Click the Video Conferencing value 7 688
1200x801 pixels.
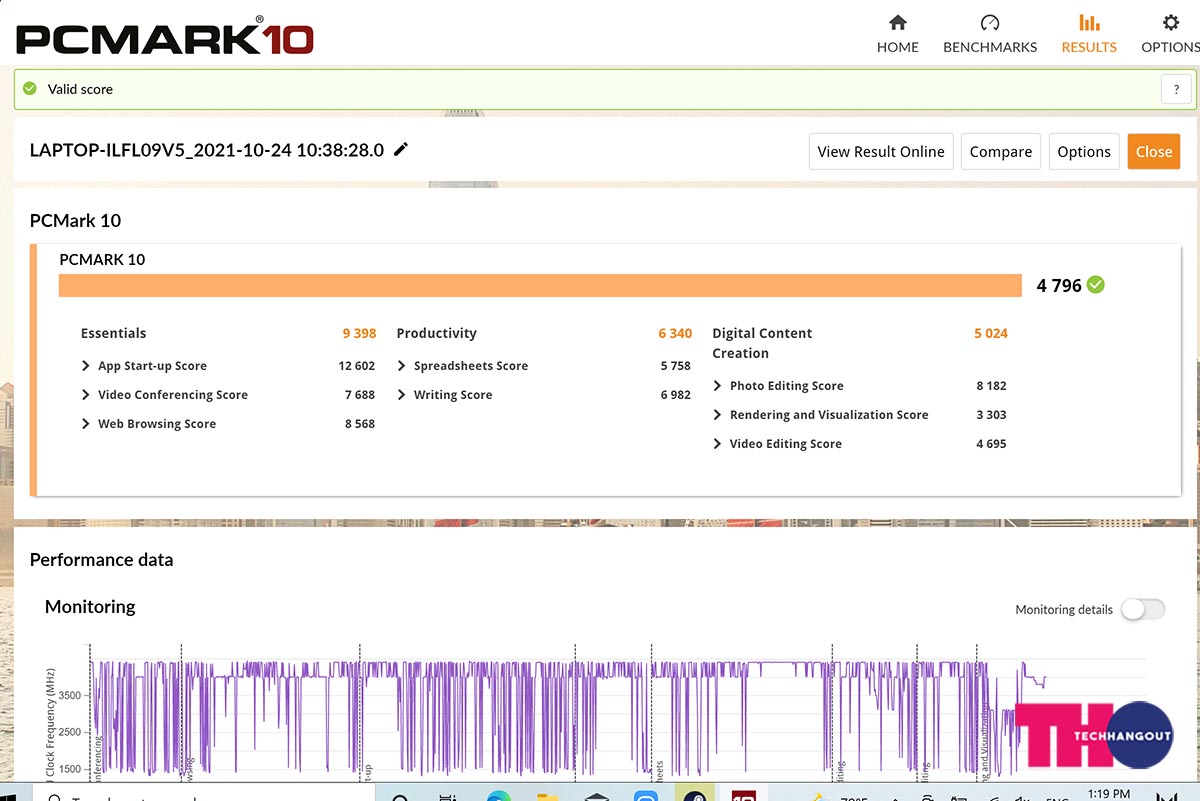[360, 395]
